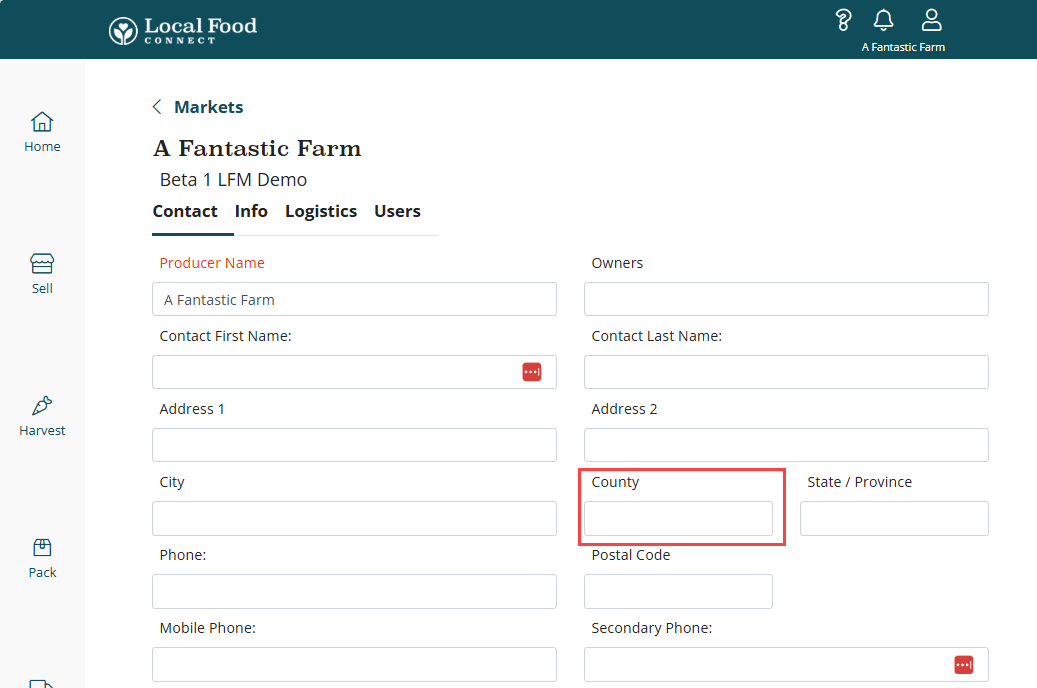Click the Producer Name input field
Image resolution: width=1037 pixels, height=688 pixels.
[354, 299]
